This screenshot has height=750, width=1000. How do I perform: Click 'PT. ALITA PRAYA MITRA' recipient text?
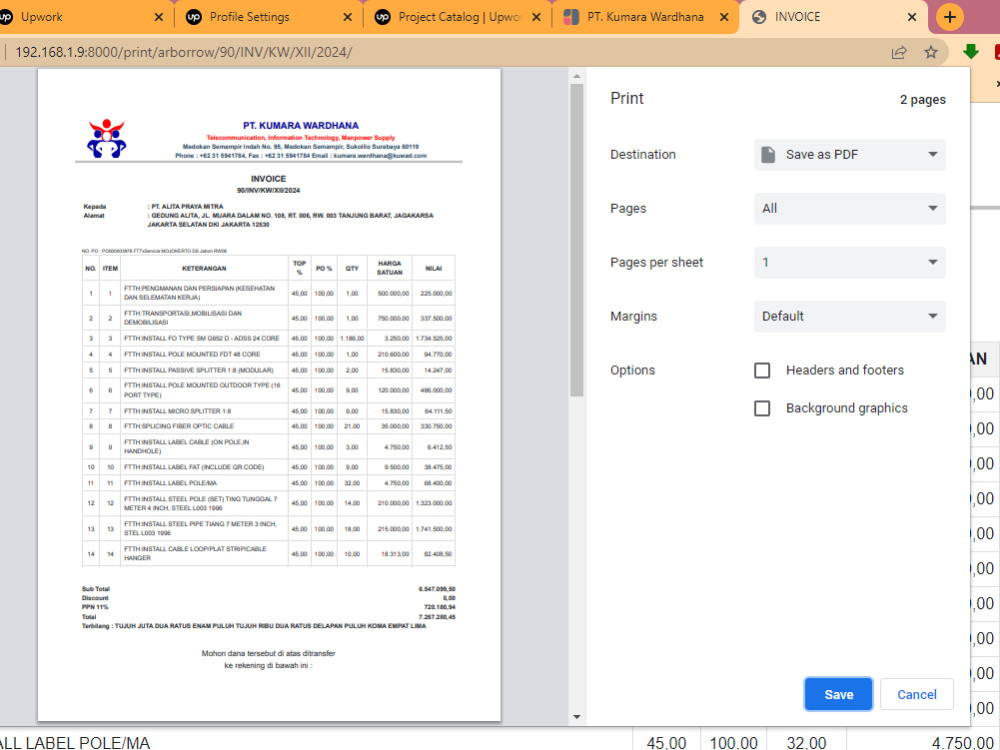[188, 207]
